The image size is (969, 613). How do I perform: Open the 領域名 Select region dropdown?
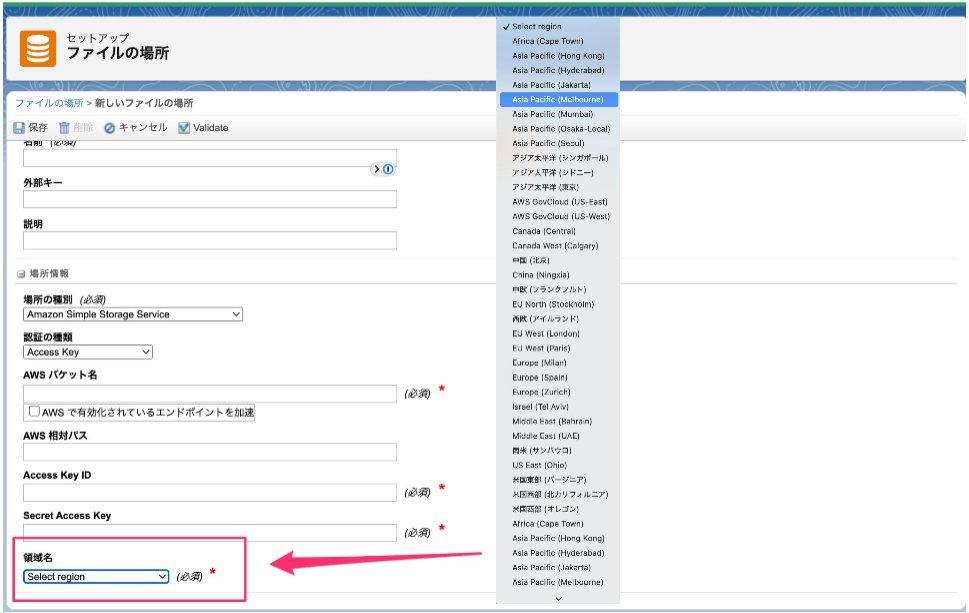tap(96, 577)
